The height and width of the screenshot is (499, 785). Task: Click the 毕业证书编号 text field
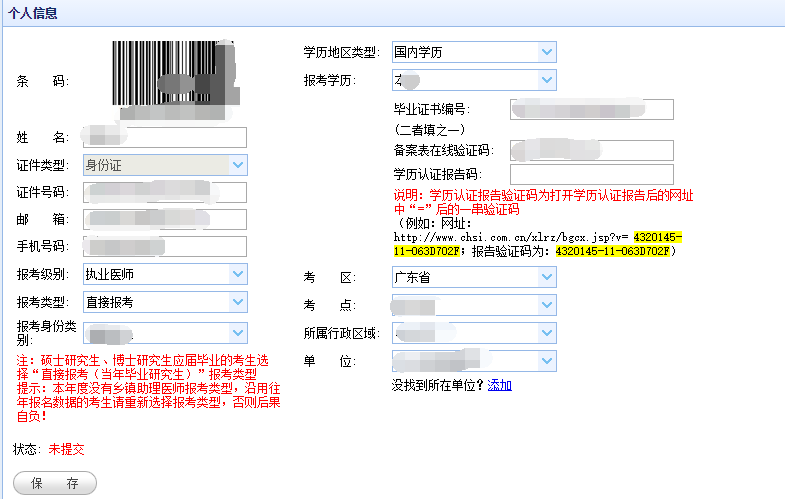pos(591,109)
